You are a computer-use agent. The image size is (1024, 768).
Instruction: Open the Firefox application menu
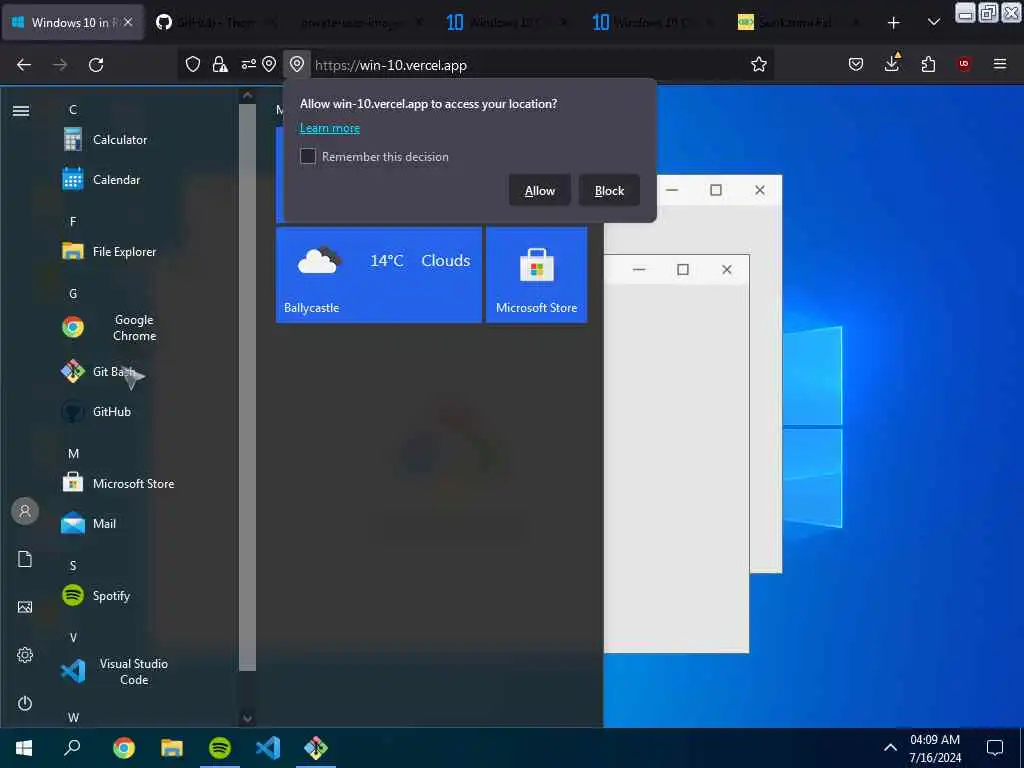[x=1000, y=64]
